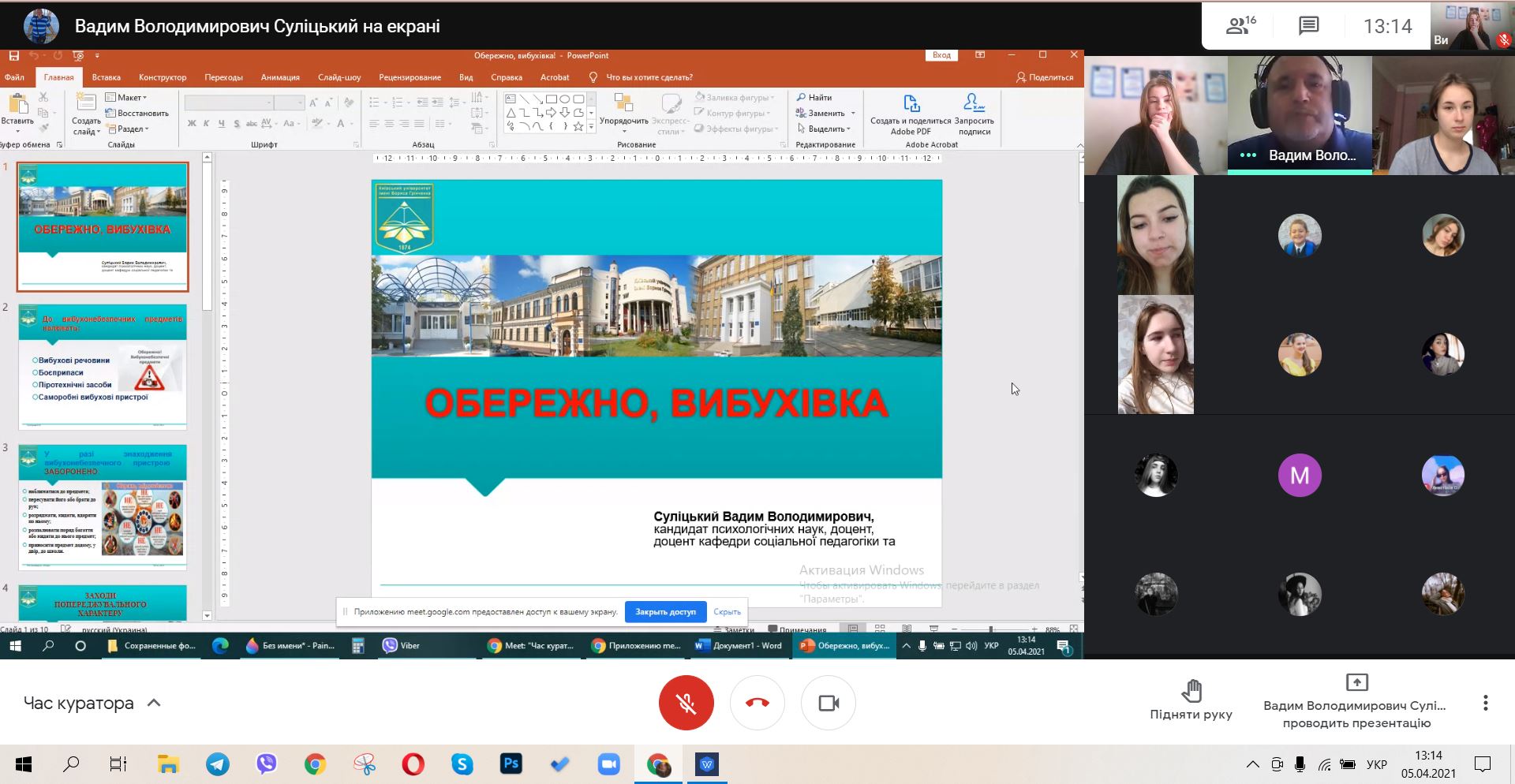Viewport: 1515px width, 784px height.
Task: Switch to the Word window in taskbar
Action: tap(707, 764)
